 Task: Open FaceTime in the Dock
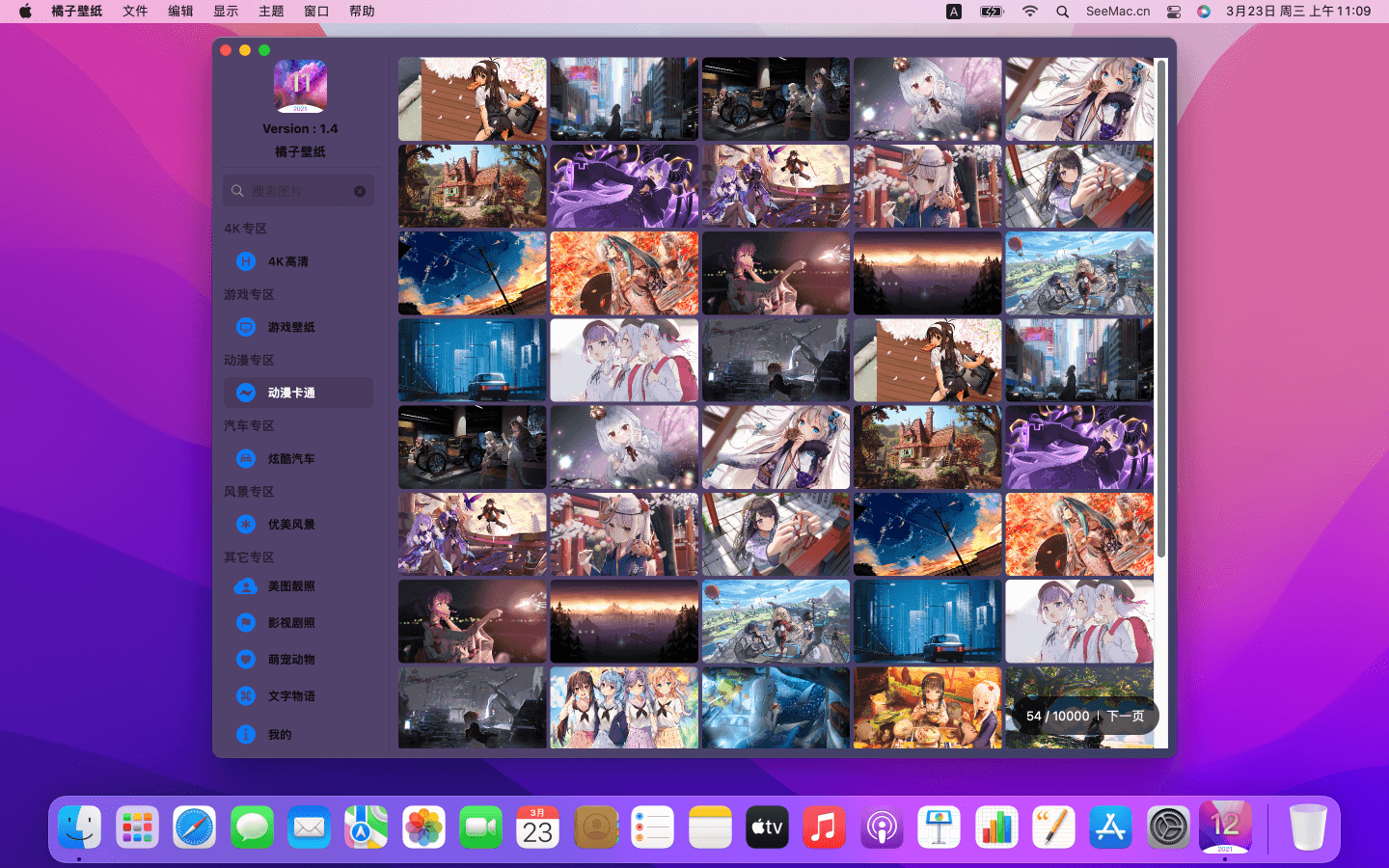[x=480, y=827]
